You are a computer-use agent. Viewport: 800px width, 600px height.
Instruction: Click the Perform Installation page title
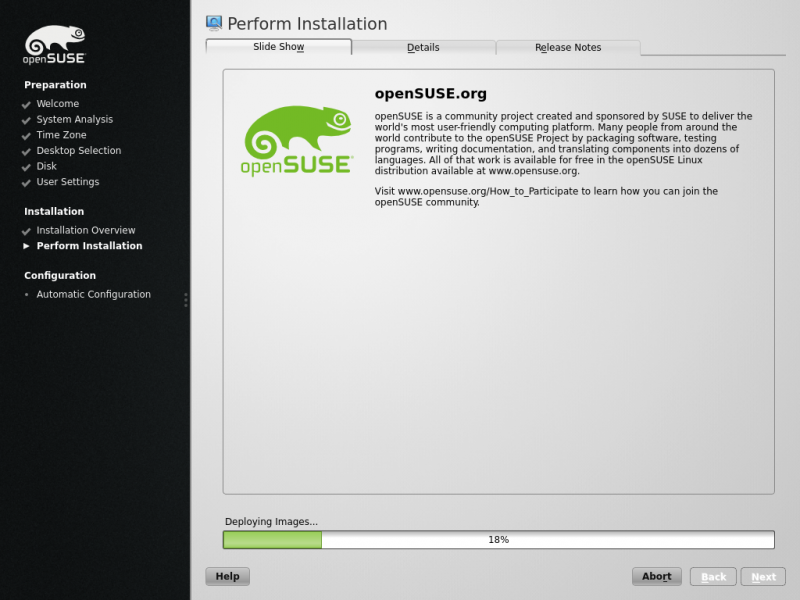tap(307, 24)
